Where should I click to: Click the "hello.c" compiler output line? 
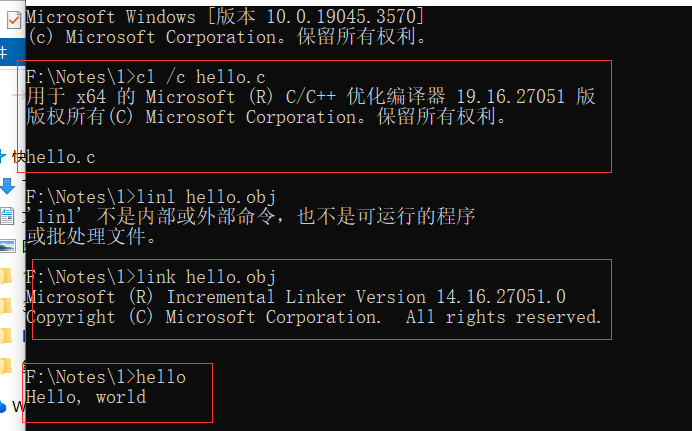pos(62,157)
